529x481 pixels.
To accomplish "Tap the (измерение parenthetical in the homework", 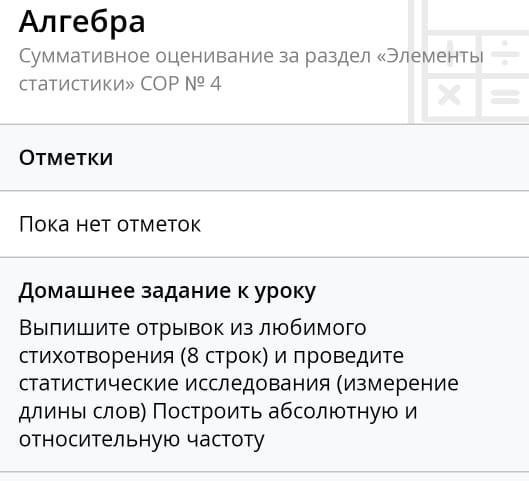I will pos(398,384).
